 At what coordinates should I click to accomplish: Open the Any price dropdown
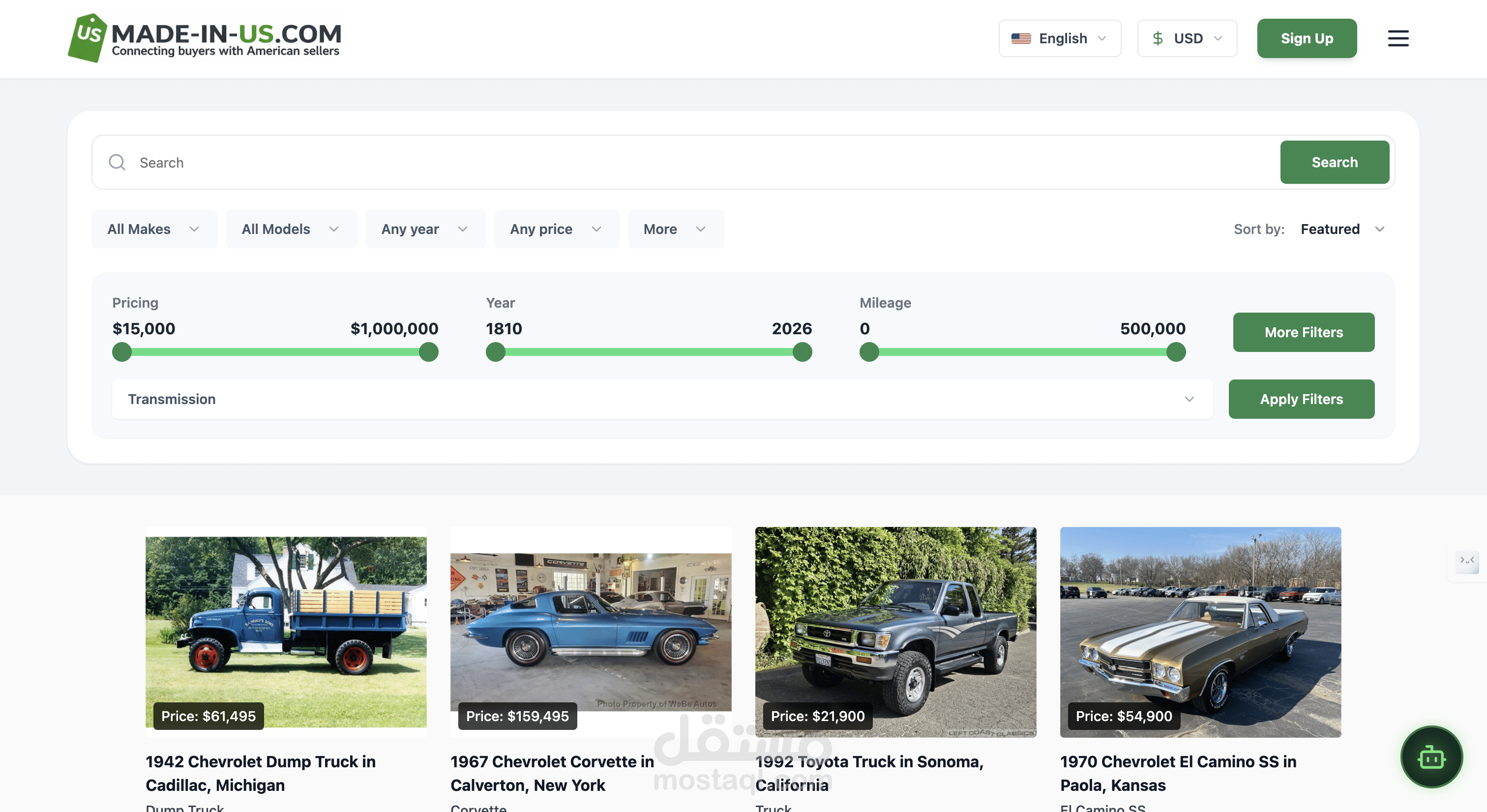pyautogui.click(x=557, y=229)
